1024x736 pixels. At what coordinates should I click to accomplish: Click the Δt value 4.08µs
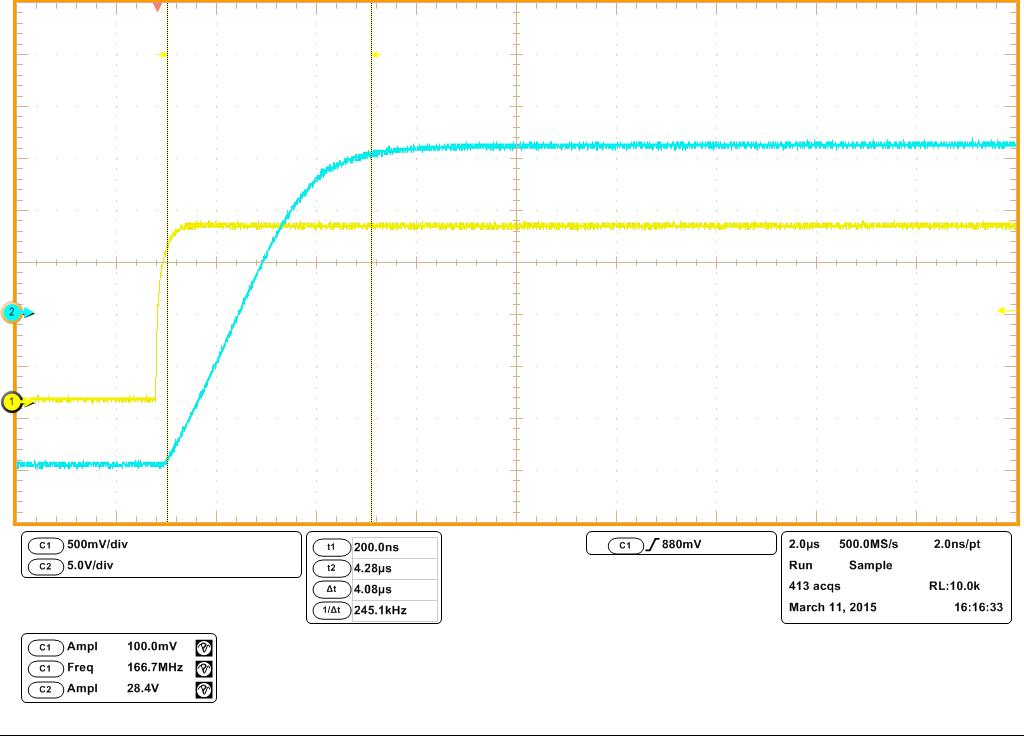[372, 589]
